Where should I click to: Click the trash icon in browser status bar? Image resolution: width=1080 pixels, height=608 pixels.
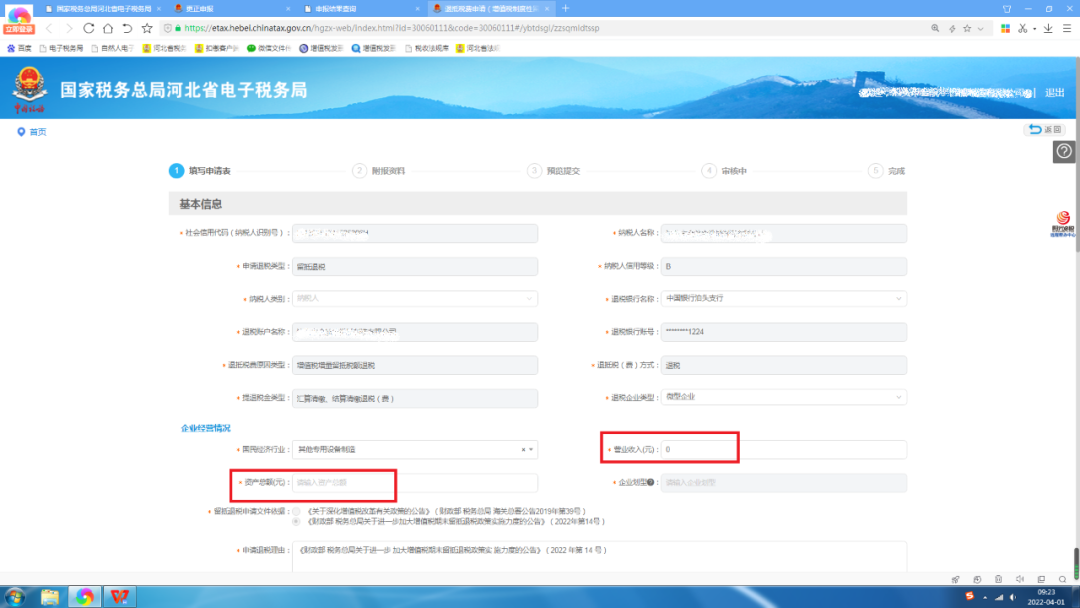[x=998, y=579]
